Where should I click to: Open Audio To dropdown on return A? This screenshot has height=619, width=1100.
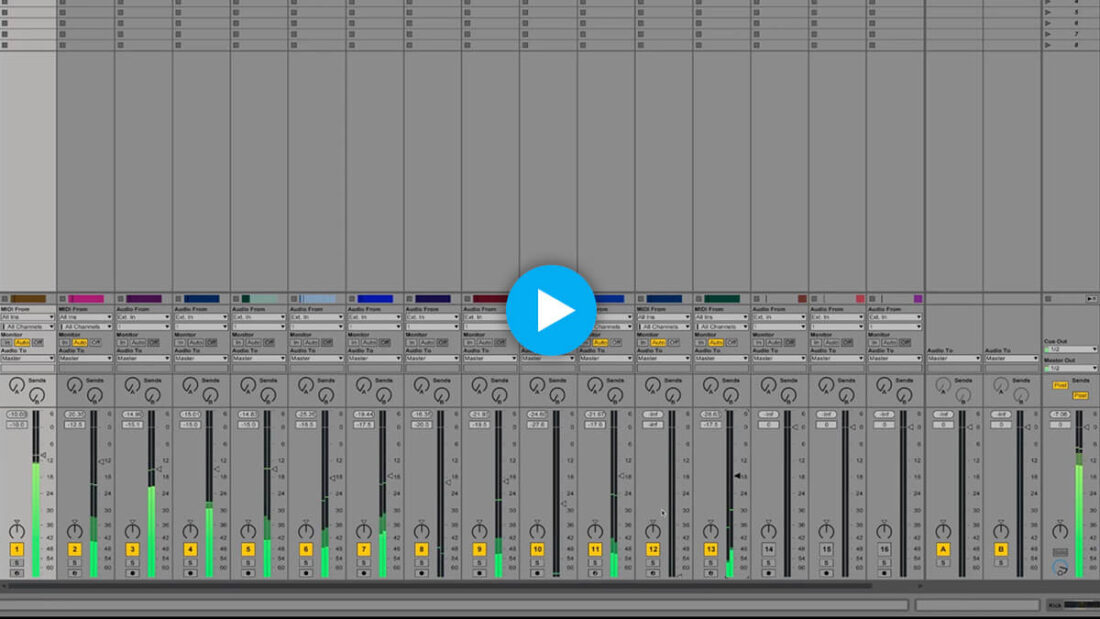coord(953,359)
